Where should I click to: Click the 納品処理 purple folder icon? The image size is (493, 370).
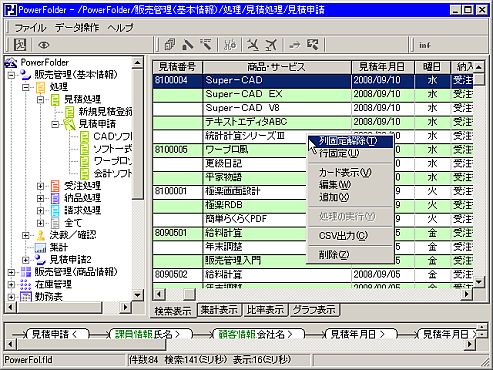click(x=55, y=198)
